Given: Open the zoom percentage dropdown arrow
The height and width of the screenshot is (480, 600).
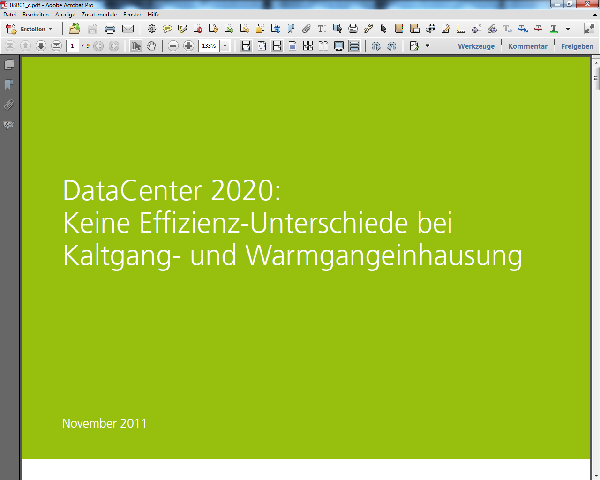Looking at the screenshot, I should 225,46.
